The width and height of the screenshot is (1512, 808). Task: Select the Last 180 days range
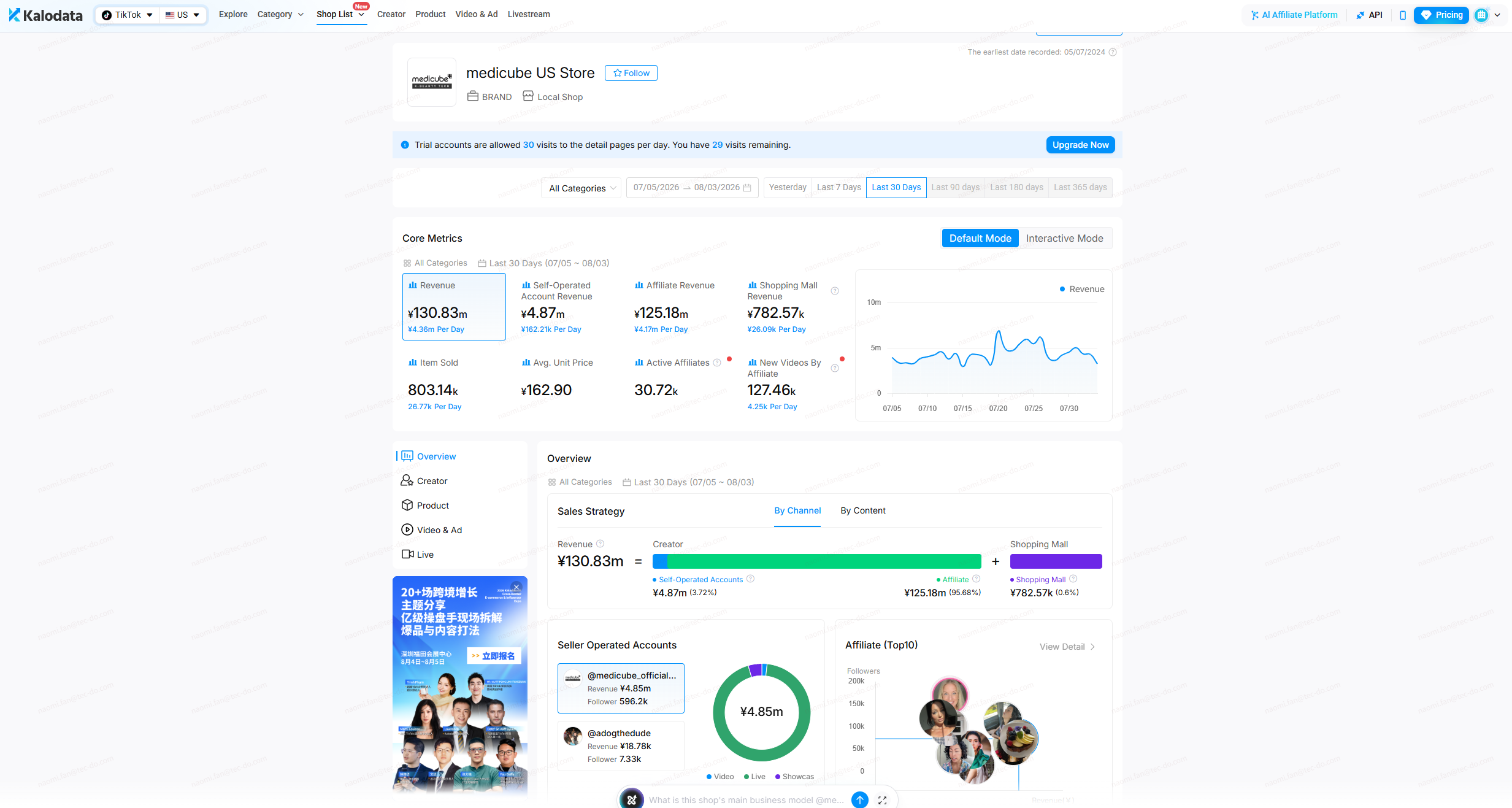coord(1016,188)
